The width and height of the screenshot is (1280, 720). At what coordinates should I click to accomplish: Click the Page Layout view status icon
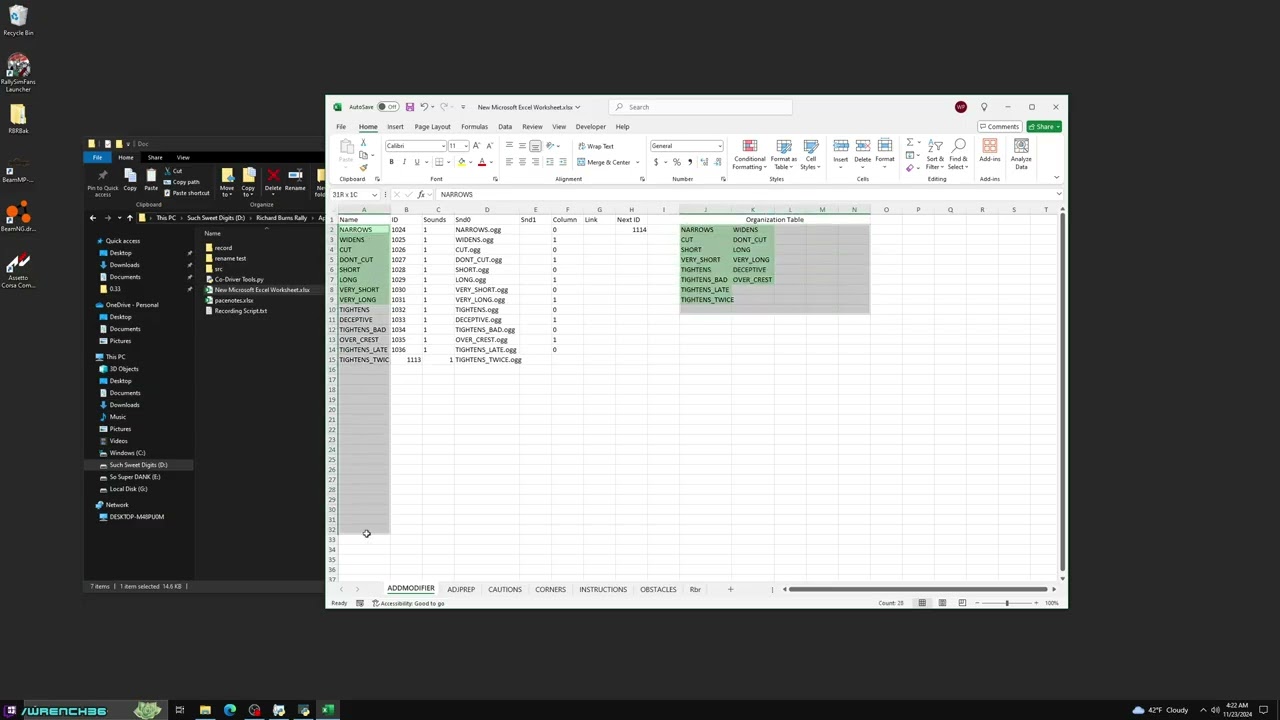point(942,603)
